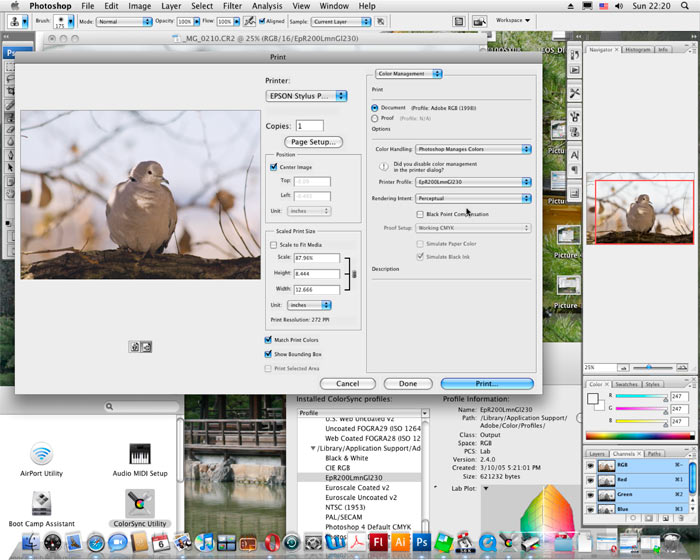This screenshot has width=700, height=560.
Task: Click the Safari compass icon in Dock
Action: pyautogui.click(x=96, y=543)
